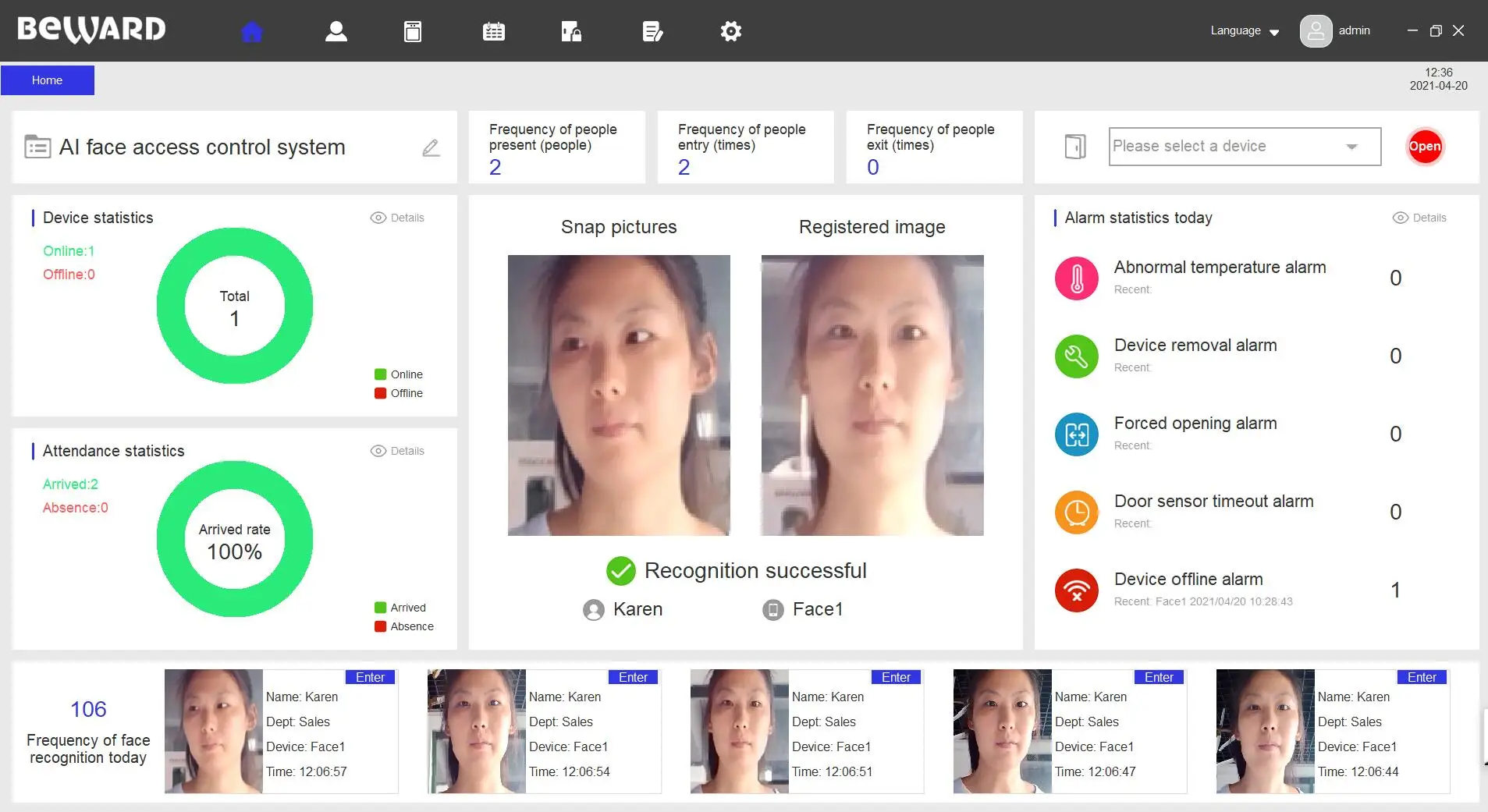The image size is (1488, 812).
Task: Click the admin user avatar
Action: click(x=1316, y=31)
